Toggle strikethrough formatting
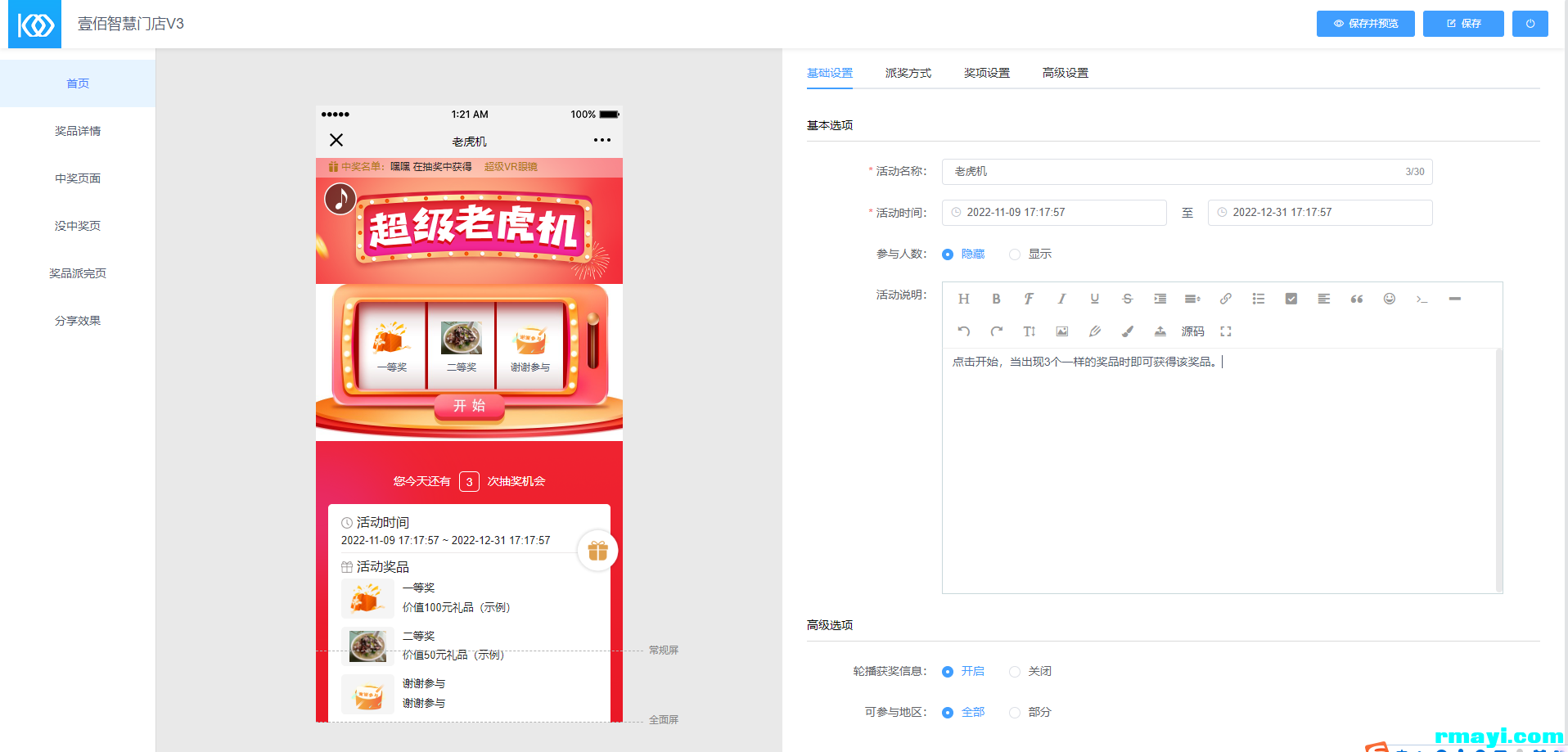 (x=1127, y=299)
